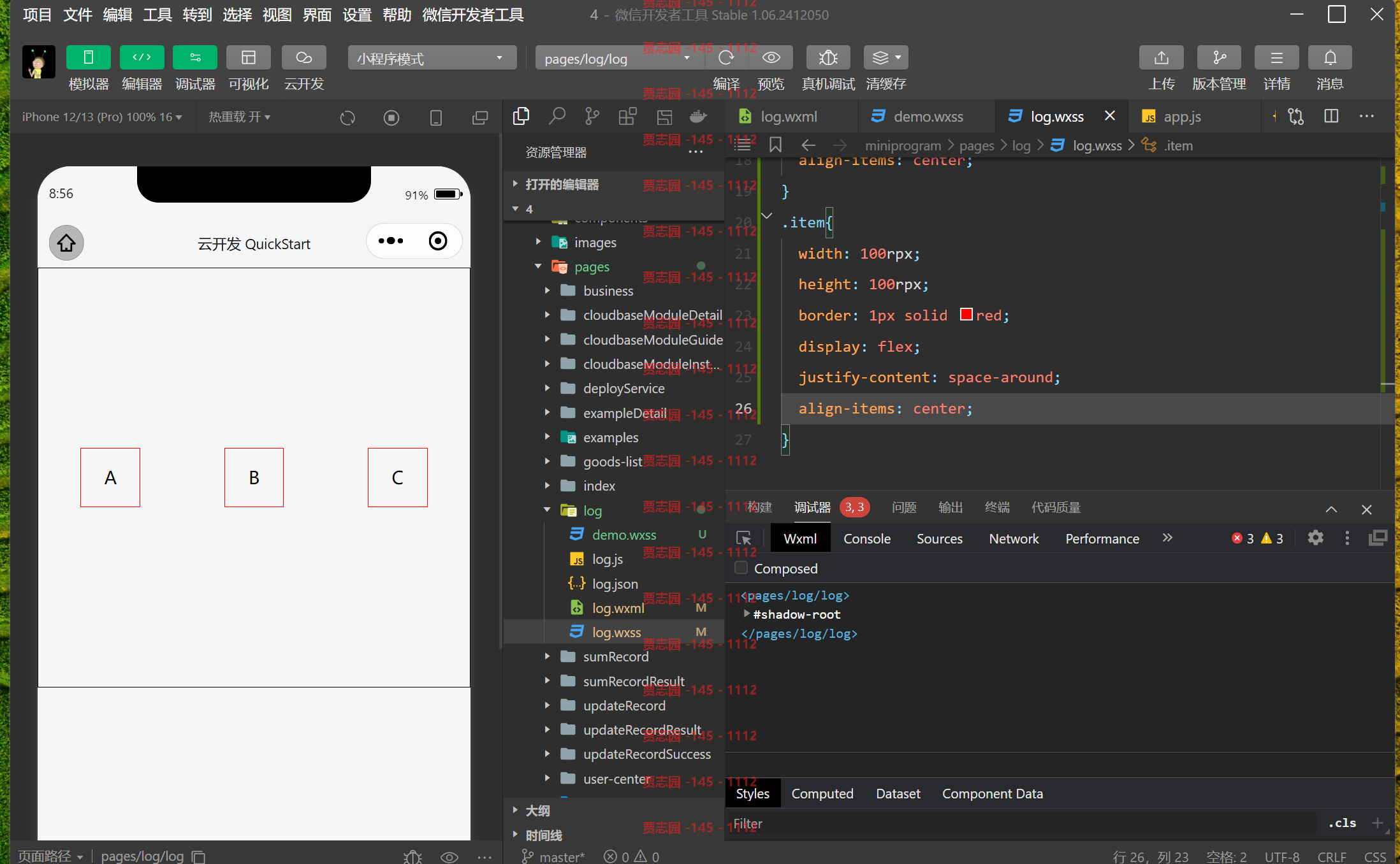The width and height of the screenshot is (1400, 864).
Task: Collapse the pages folder
Action: point(592,267)
